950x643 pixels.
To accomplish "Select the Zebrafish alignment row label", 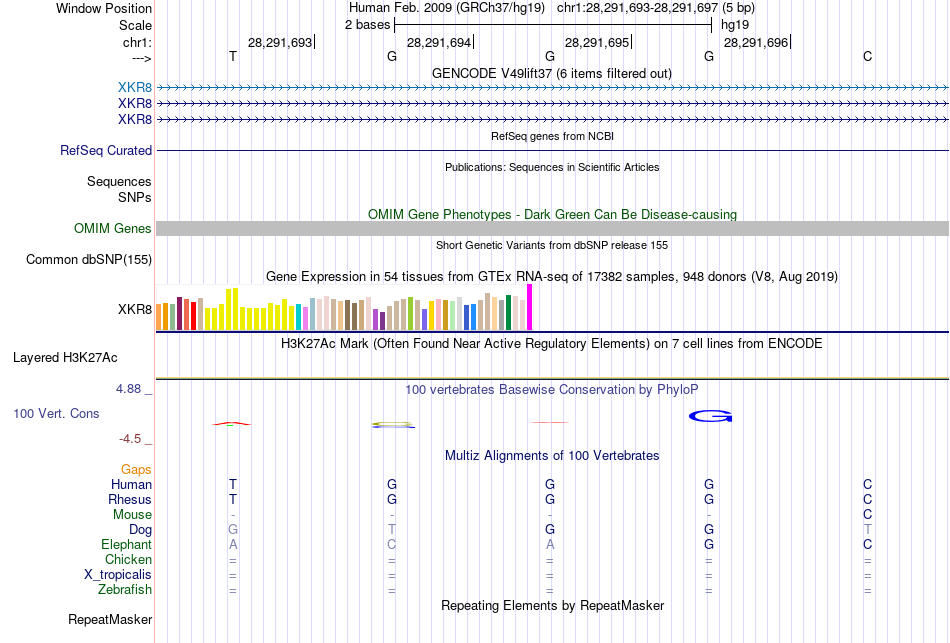I will point(125,589).
